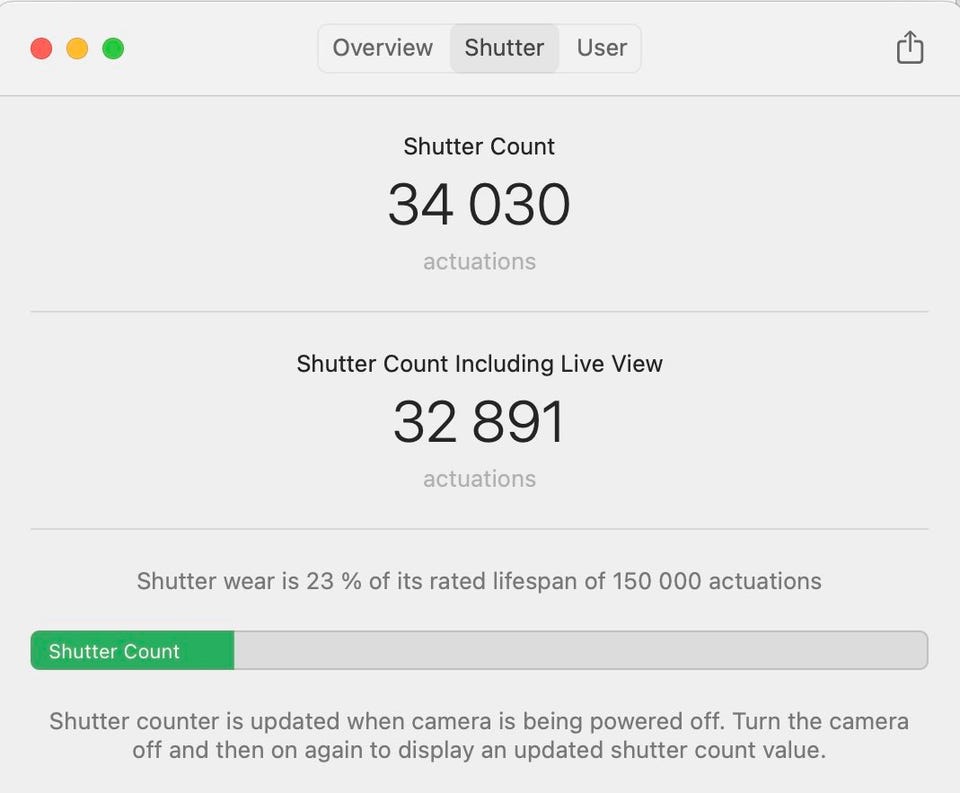The width and height of the screenshot is (960, 793).
Task: Click the white Shutter Count label in bar
Action: pyautogui.click(x=114, y=651)
